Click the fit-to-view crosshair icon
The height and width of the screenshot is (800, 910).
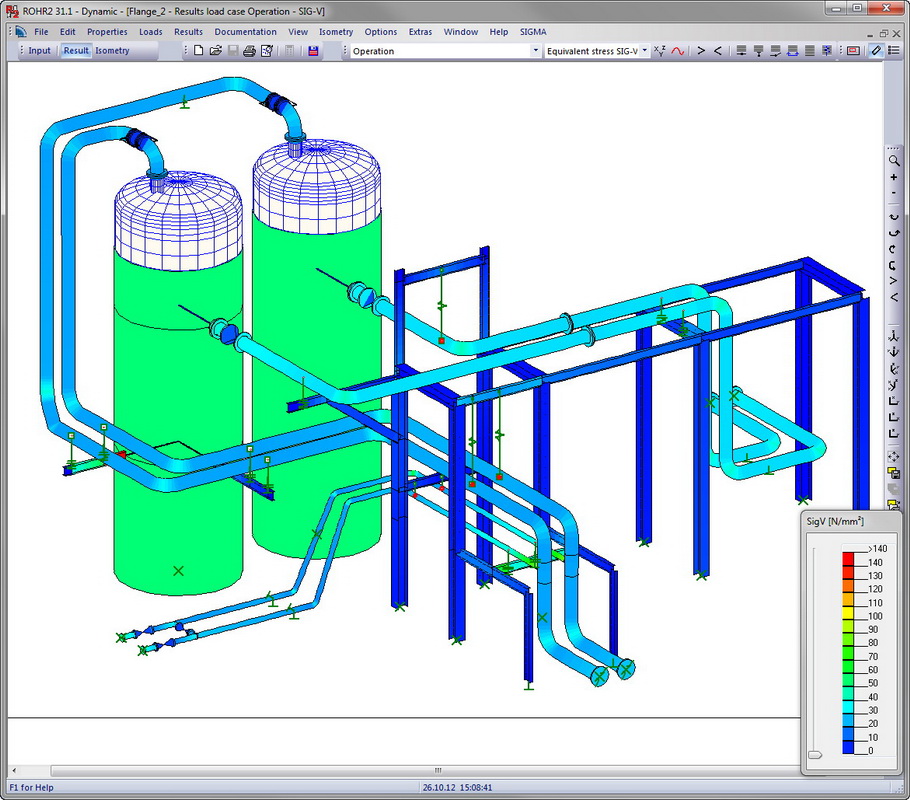894,457
